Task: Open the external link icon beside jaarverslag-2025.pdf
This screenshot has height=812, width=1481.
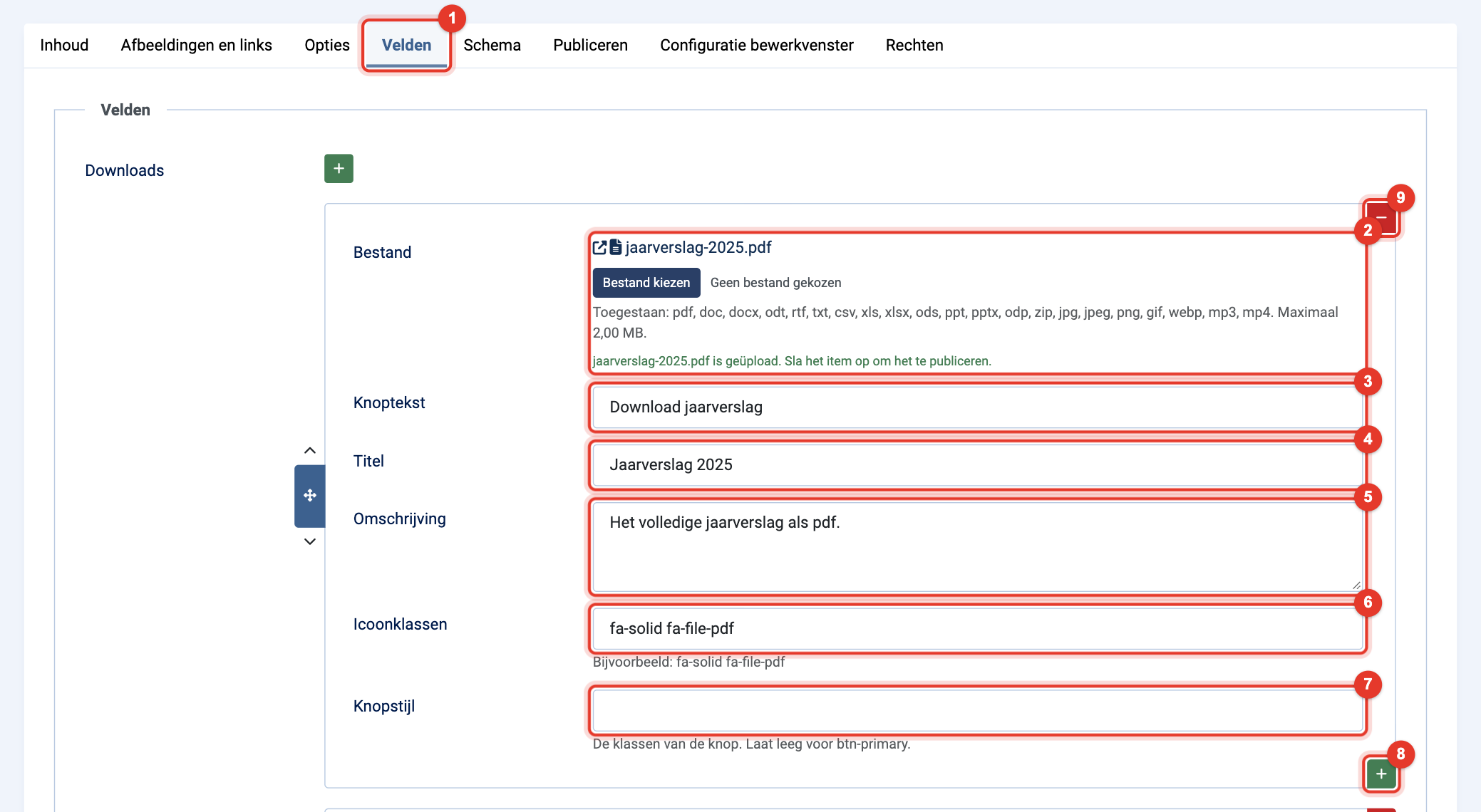Action: click(599, 247)
